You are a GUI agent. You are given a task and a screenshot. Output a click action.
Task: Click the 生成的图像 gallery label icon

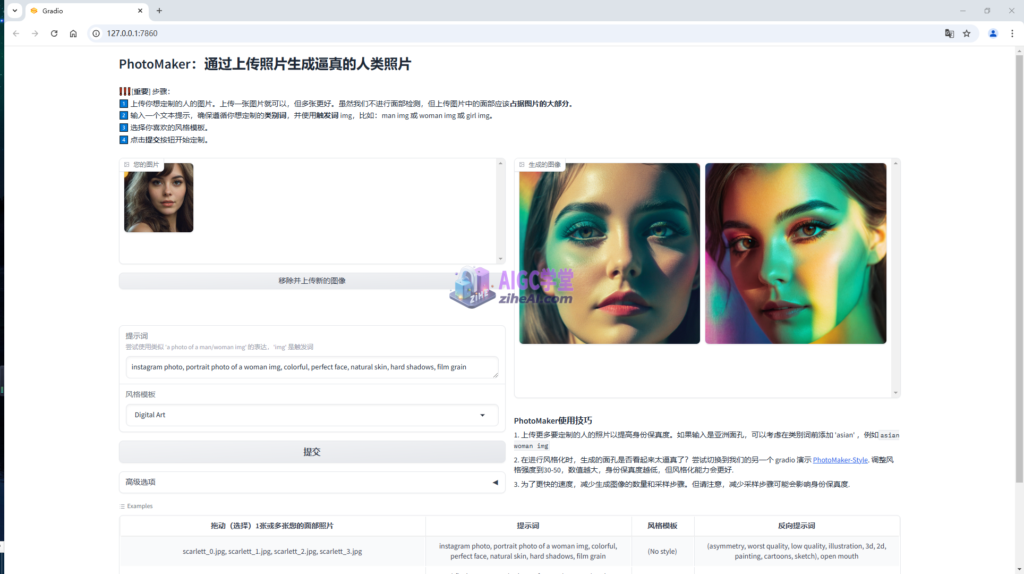(522, 165)
